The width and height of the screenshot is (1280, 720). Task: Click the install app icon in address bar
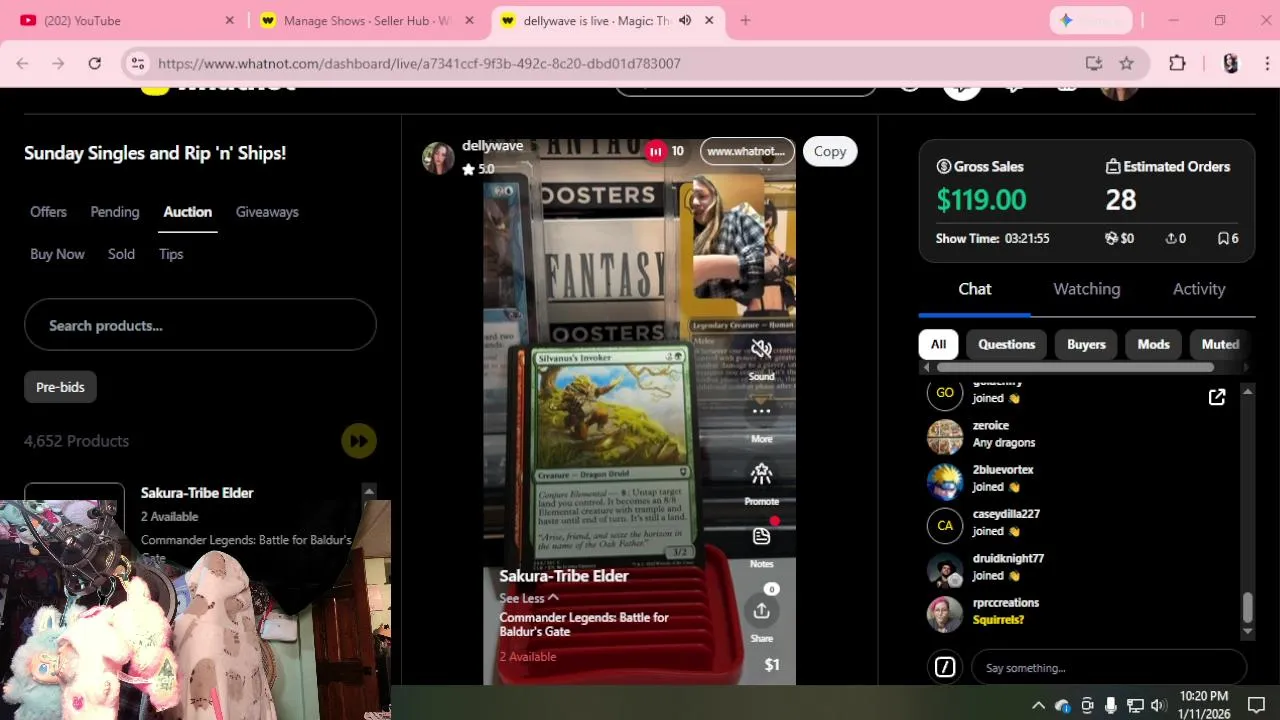pyautogui.click(x=1094, y=63)
